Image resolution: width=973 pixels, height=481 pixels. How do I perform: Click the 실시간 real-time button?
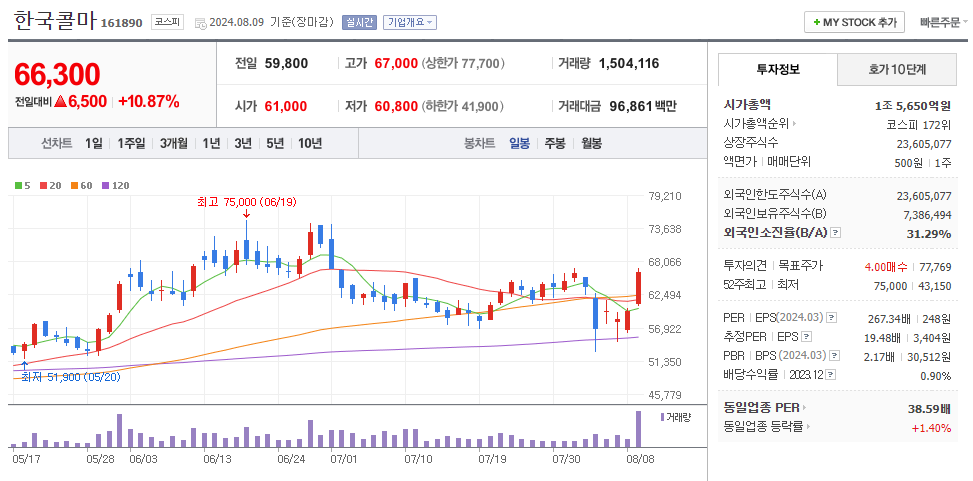pyautogui.click(x=359, y=22)
